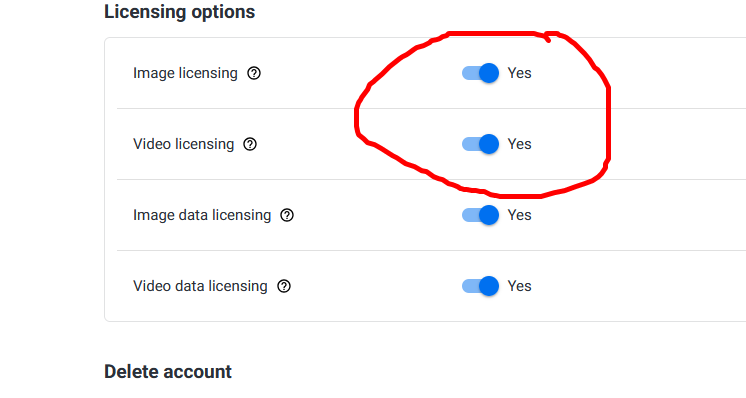Disable the Image licensing toggle switch
Viewport: 746px width, 398px height.
(x=480, y=73)
